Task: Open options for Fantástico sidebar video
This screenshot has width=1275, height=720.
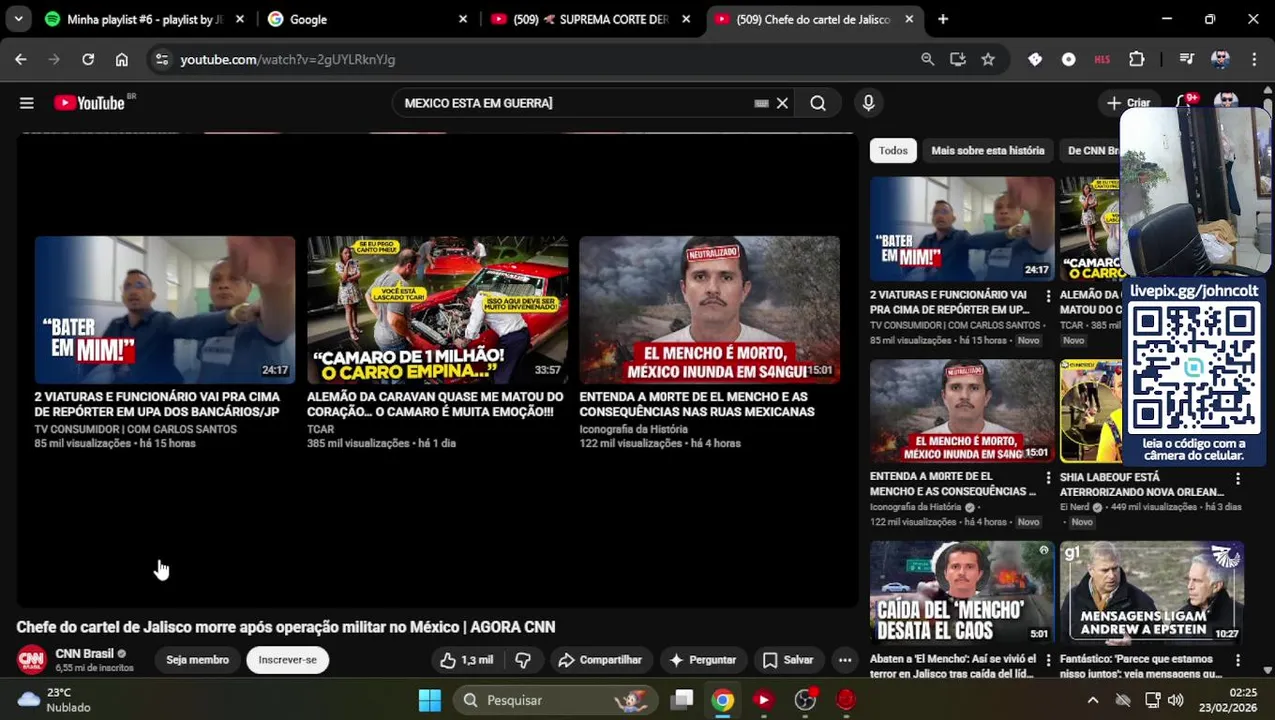Action: pyautogui.click(x=1238, y=661)
